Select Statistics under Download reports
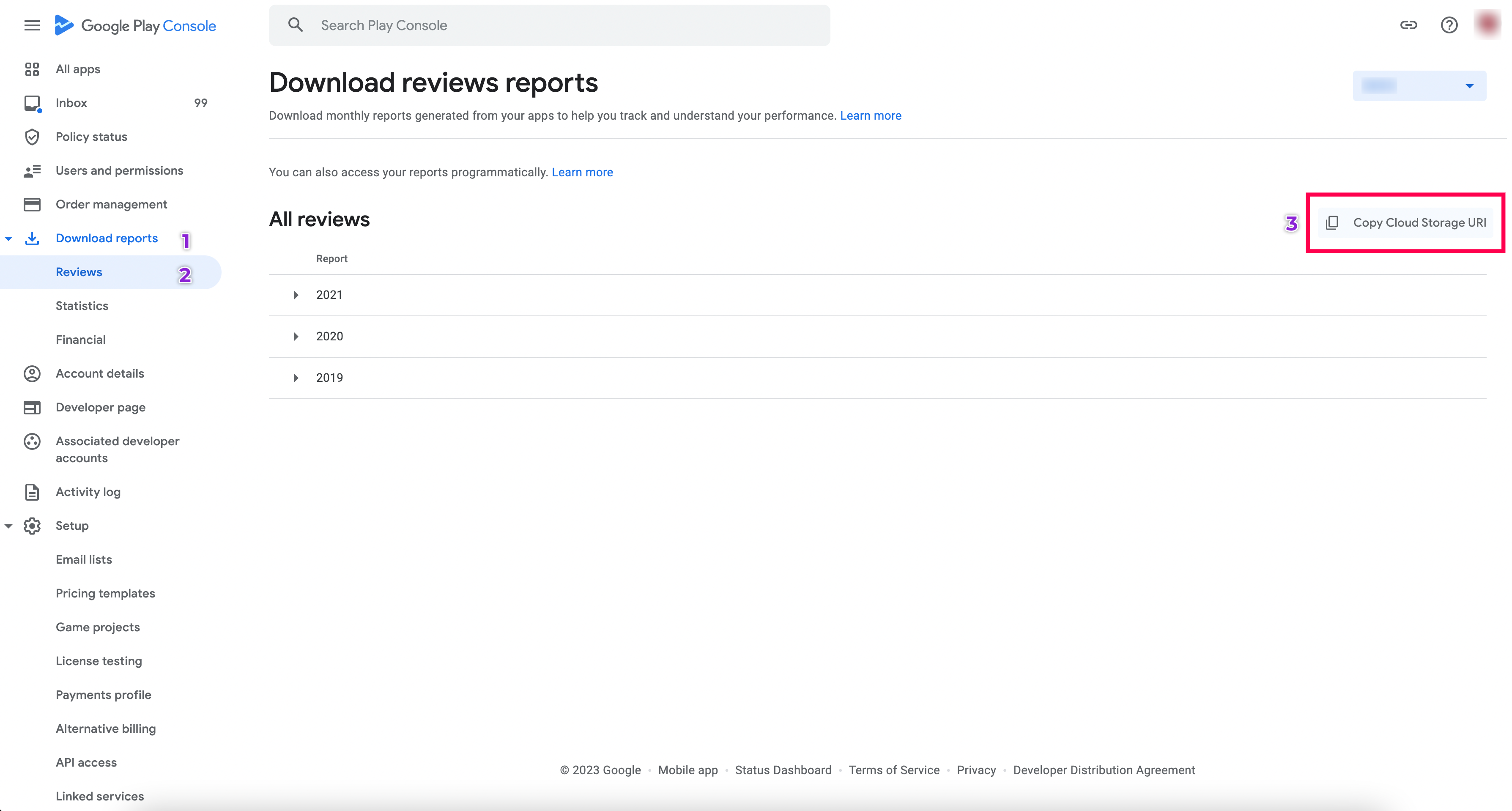The width and height of the screenshot is (1512, 811). coord(82,306)
